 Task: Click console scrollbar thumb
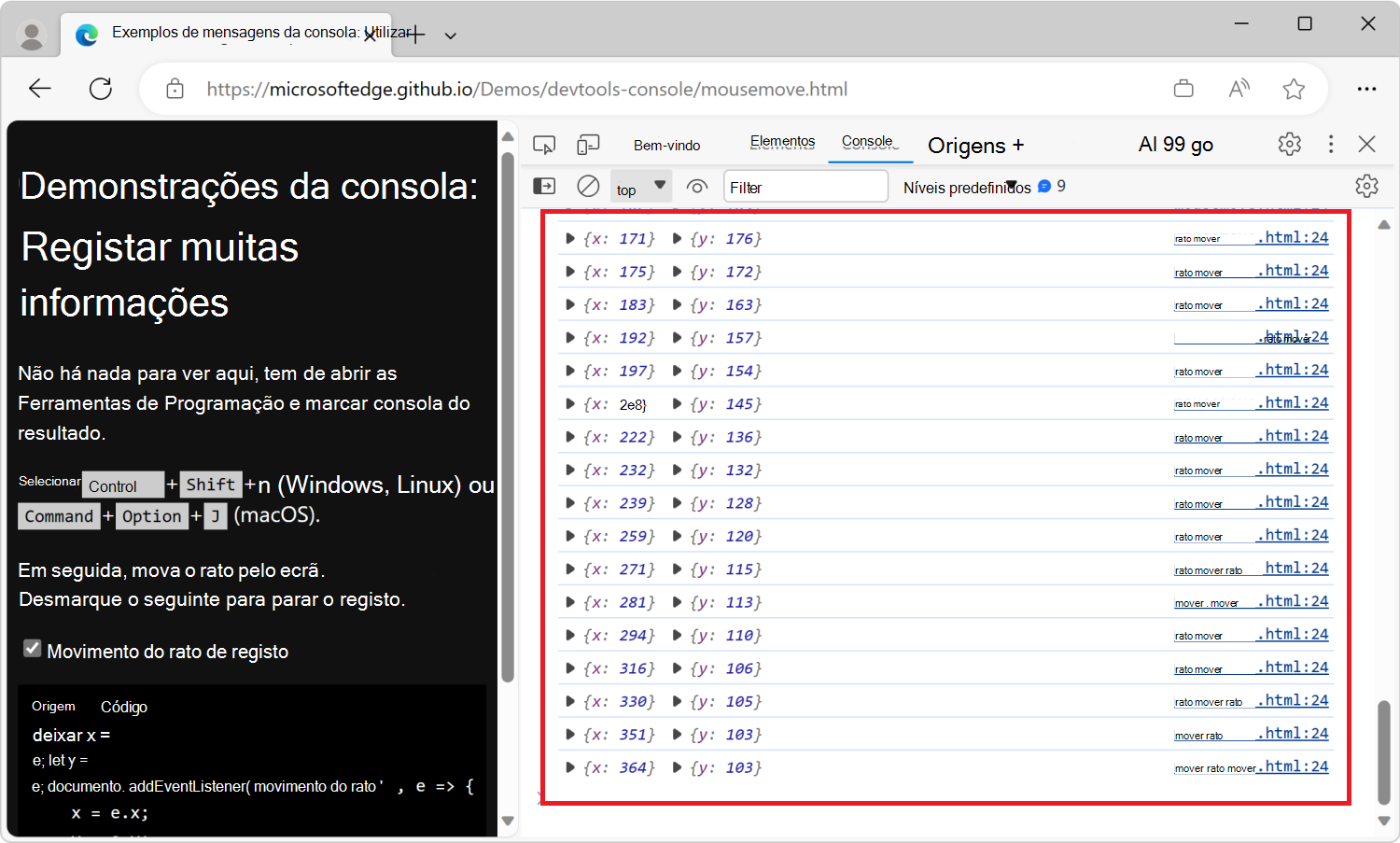point(1383,752)
